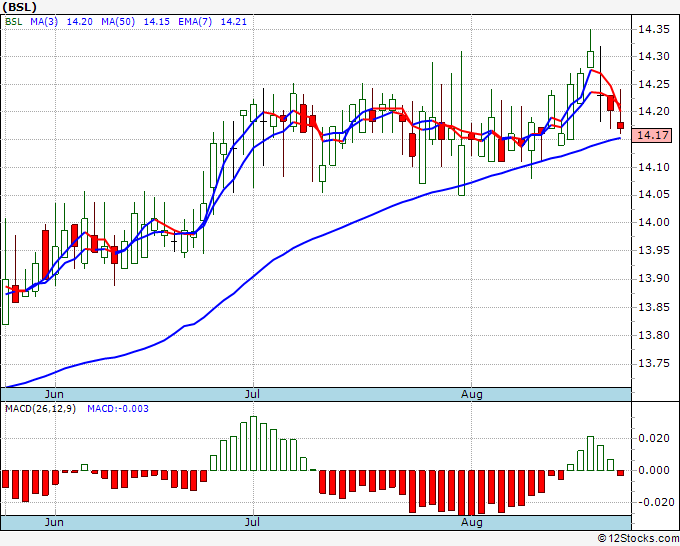Click the 14.15 MA(50) value
Screen dimensions: 680x546
157,22
